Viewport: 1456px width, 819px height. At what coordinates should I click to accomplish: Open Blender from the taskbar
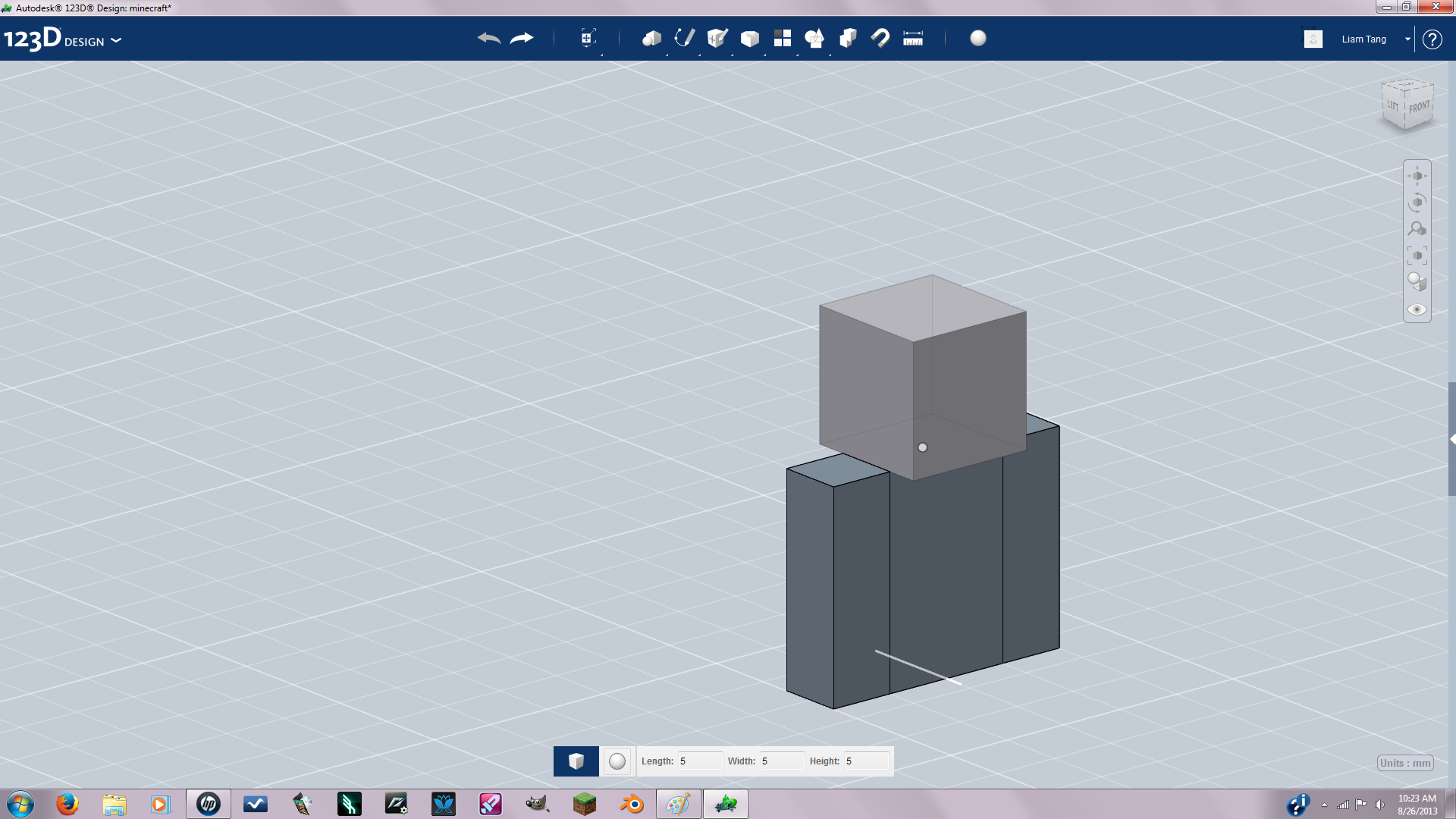tap(632, 804)
